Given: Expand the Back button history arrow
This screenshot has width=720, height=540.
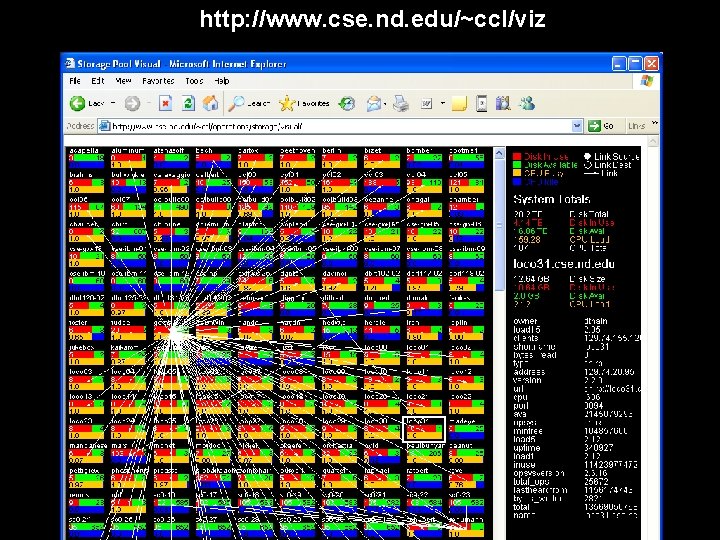Looking at the screenshot, I should pos(113,103).
